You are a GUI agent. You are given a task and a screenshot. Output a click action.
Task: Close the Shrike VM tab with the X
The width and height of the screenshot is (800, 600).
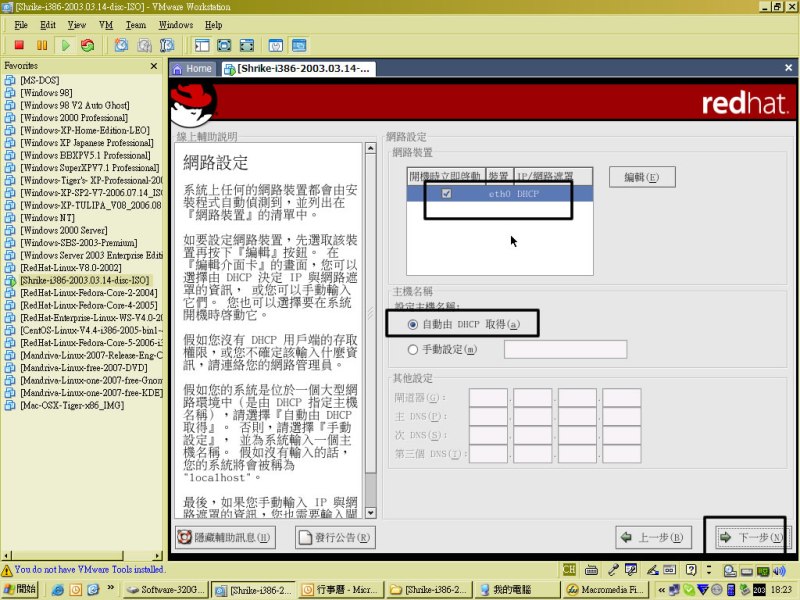click(x=788, y=67)
